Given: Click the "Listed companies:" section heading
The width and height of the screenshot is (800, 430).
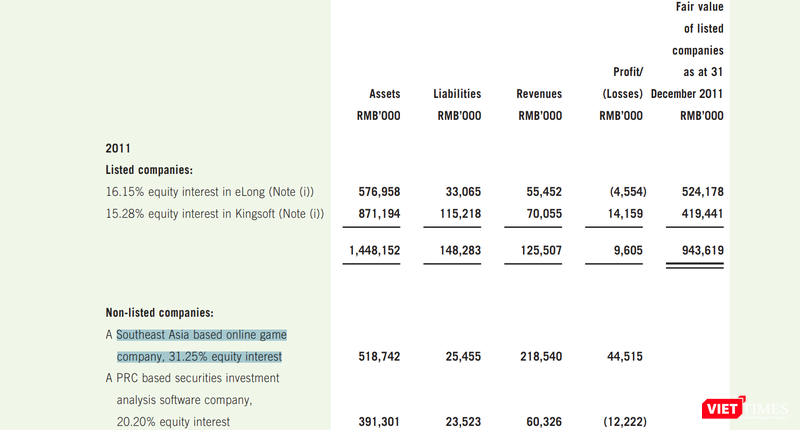Looking at the screenshot, I should [x=149, y=169].
